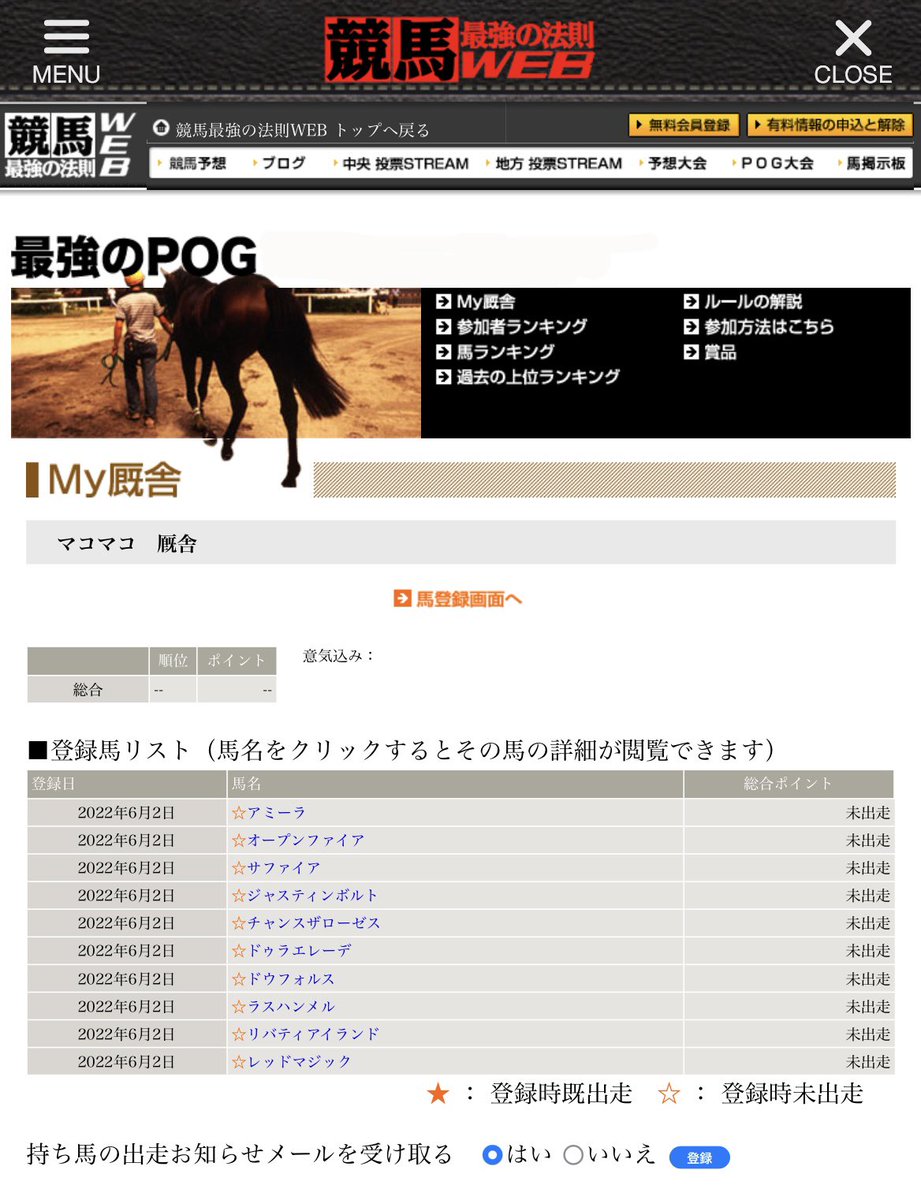Click the star icon before レッドマジック

(238, 1062)
